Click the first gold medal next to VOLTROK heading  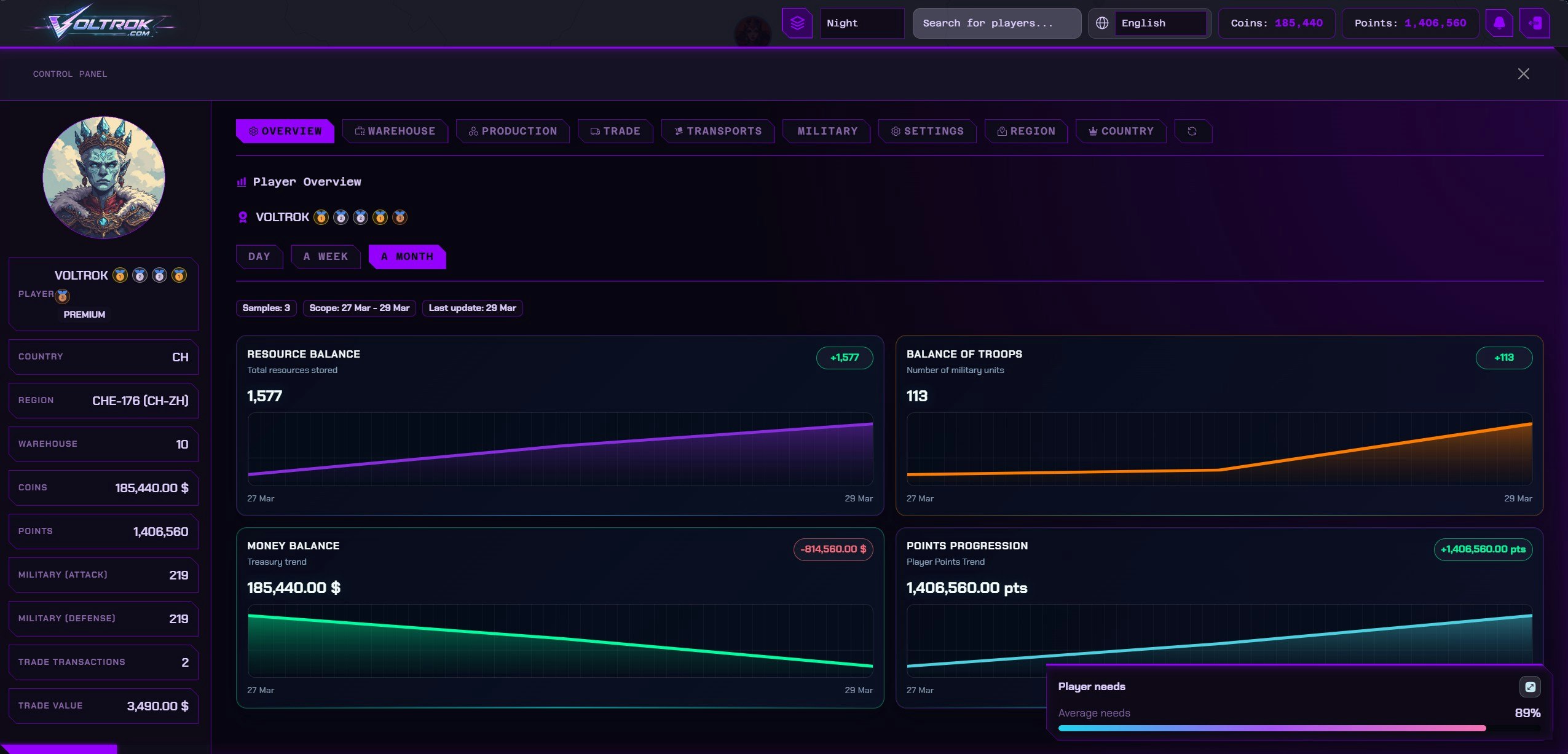pos(321,218)
